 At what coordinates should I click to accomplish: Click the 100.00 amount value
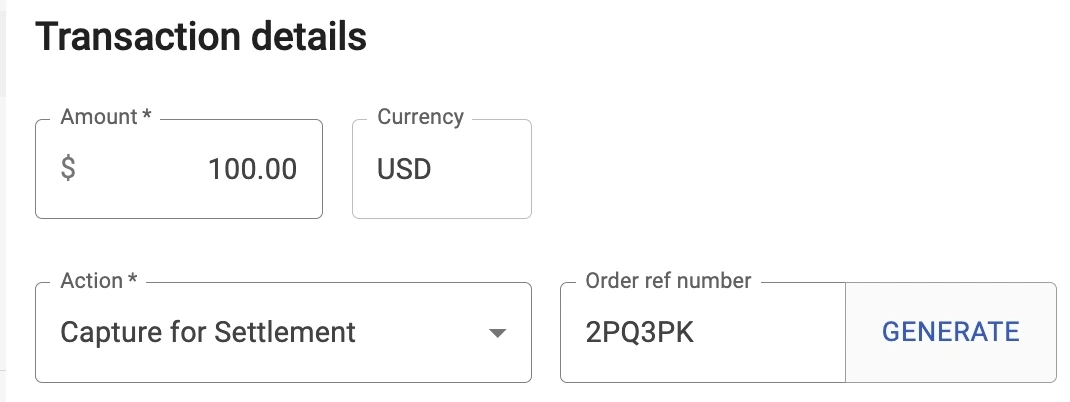pyautogui.click(x=252, y=169)
